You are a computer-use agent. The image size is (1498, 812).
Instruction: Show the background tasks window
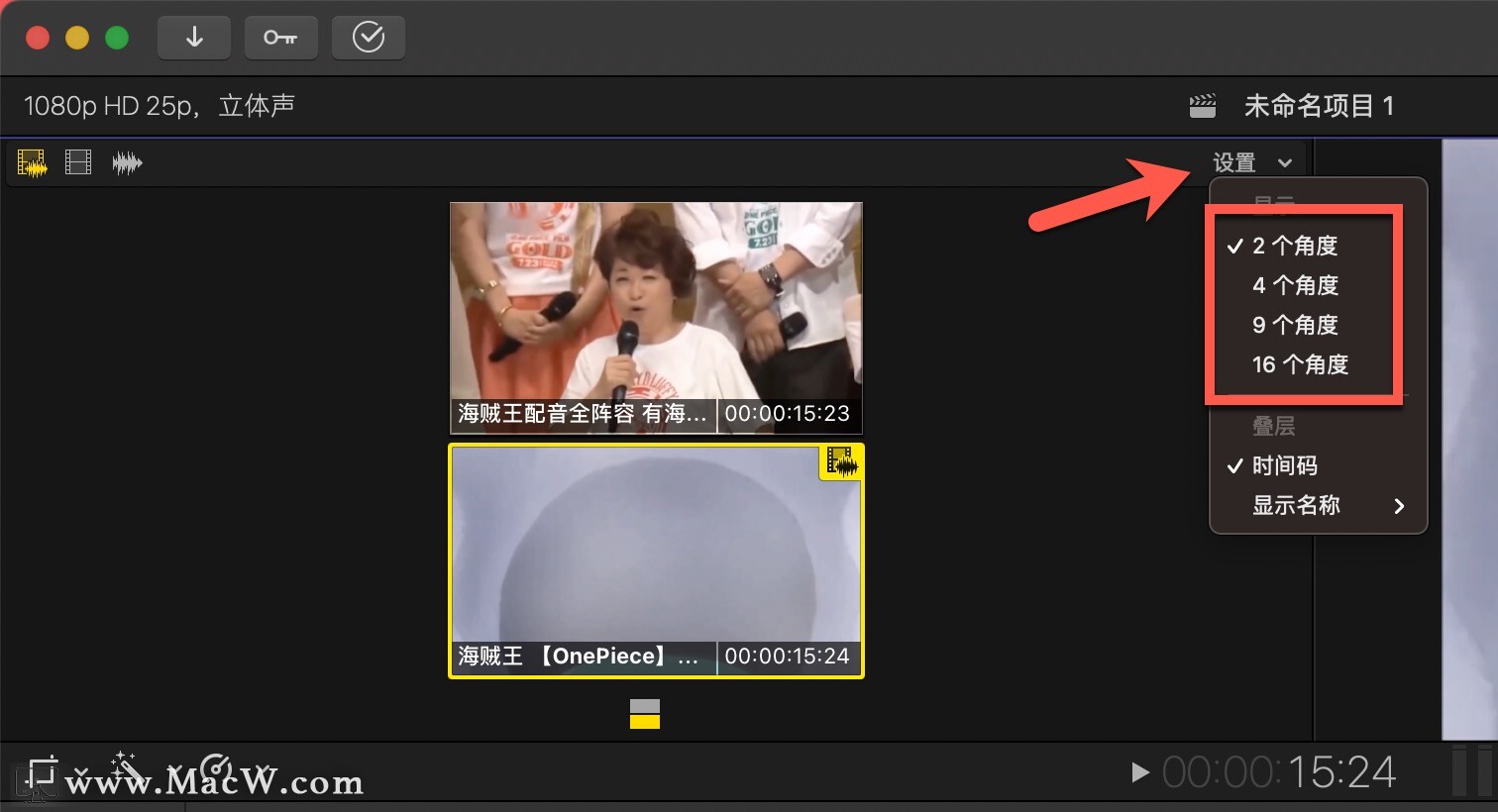(368, 38)
